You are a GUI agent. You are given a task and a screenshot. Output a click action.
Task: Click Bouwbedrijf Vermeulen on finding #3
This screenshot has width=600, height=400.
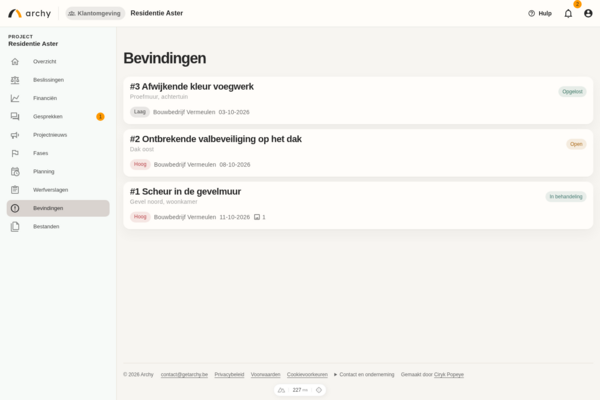(x=184, y=112)
